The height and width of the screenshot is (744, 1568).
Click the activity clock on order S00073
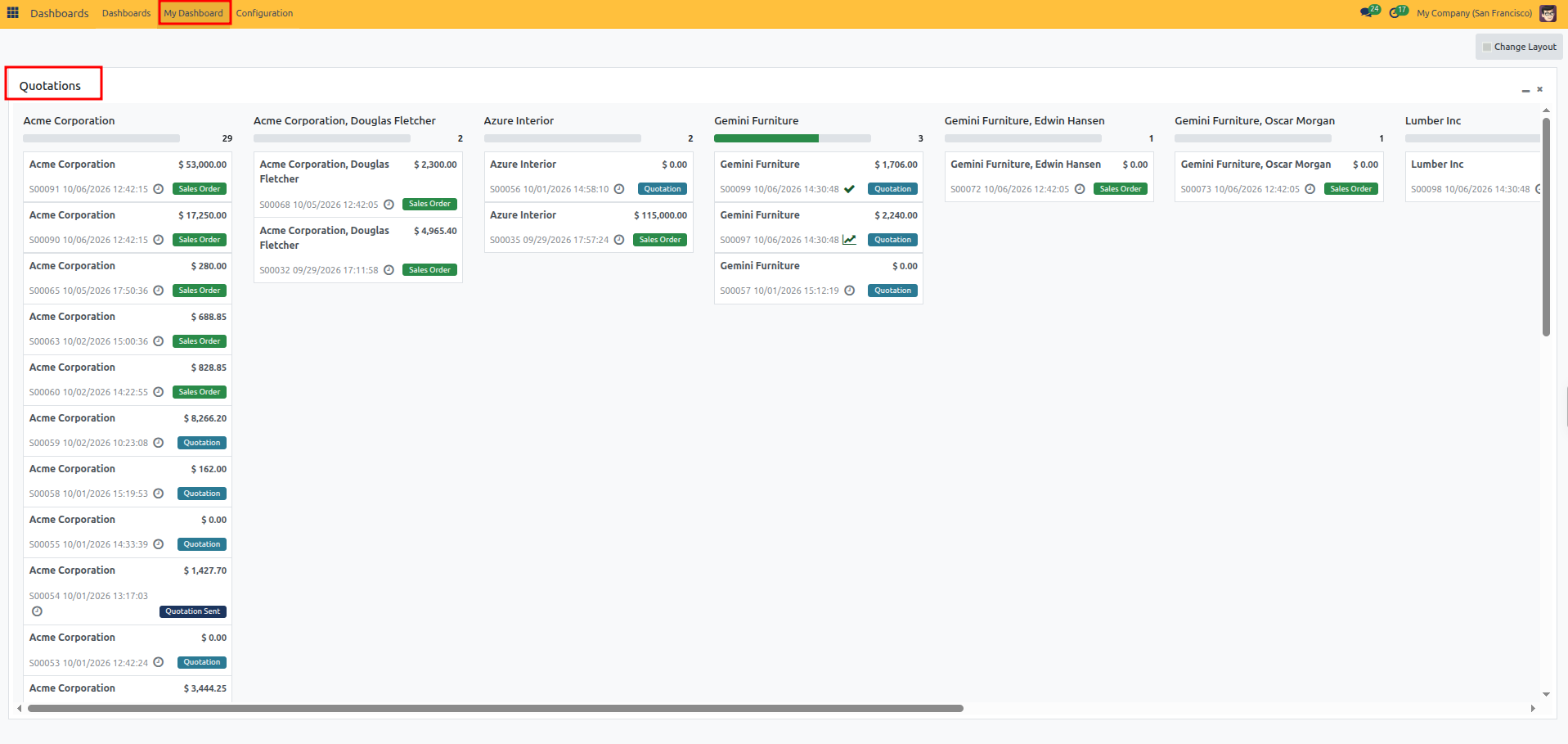pos(1310,189)
